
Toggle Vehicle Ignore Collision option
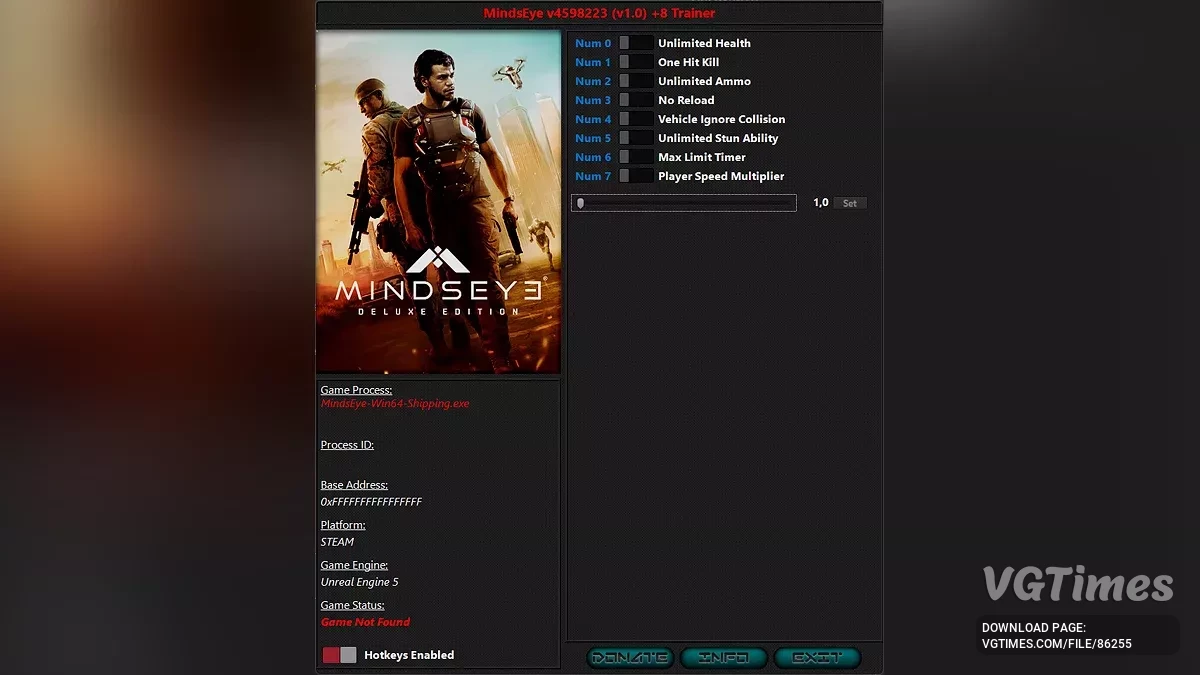[x=635, y=119]
